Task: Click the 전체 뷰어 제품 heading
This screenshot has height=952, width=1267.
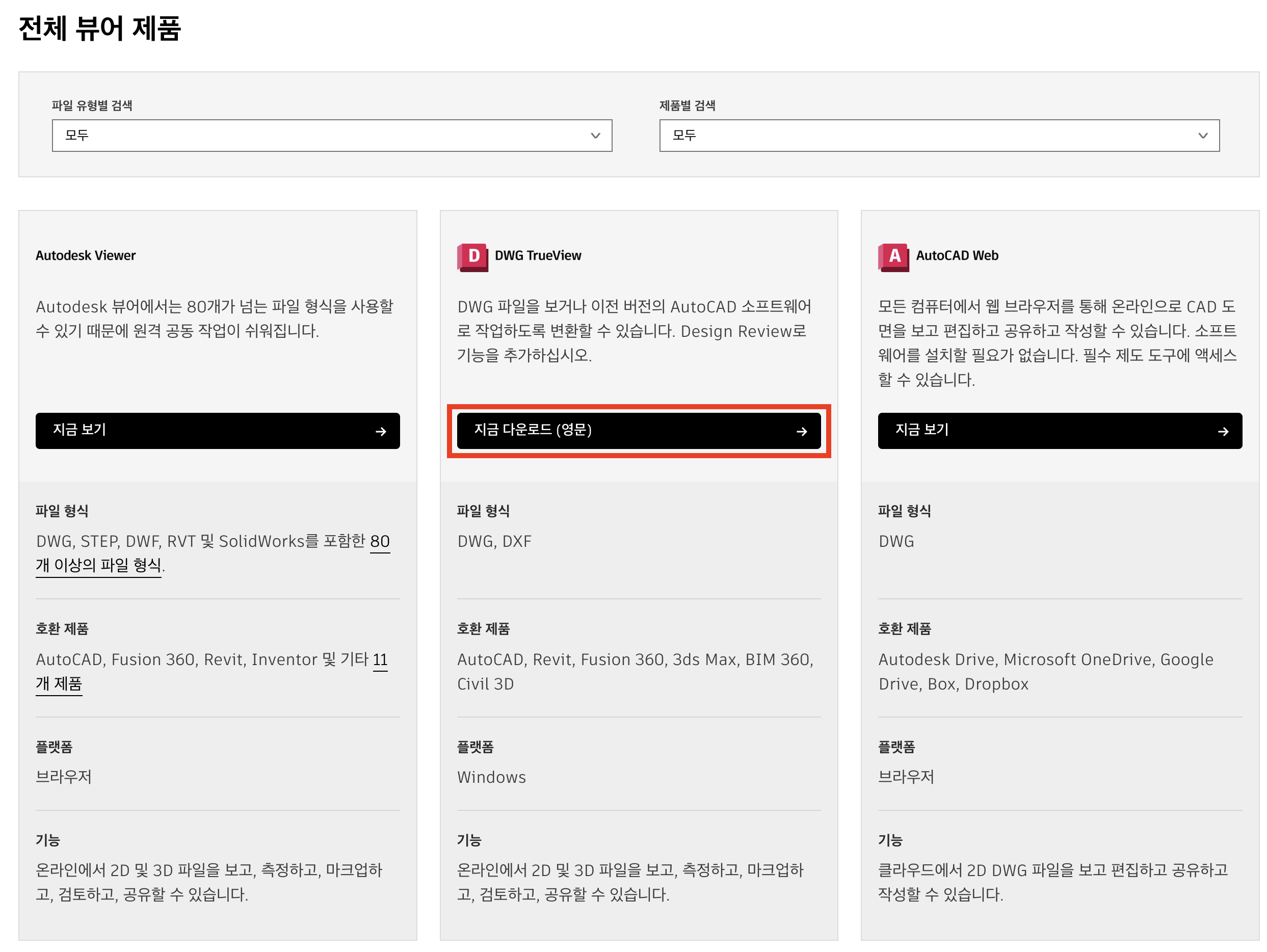Action: pos(100,29)
